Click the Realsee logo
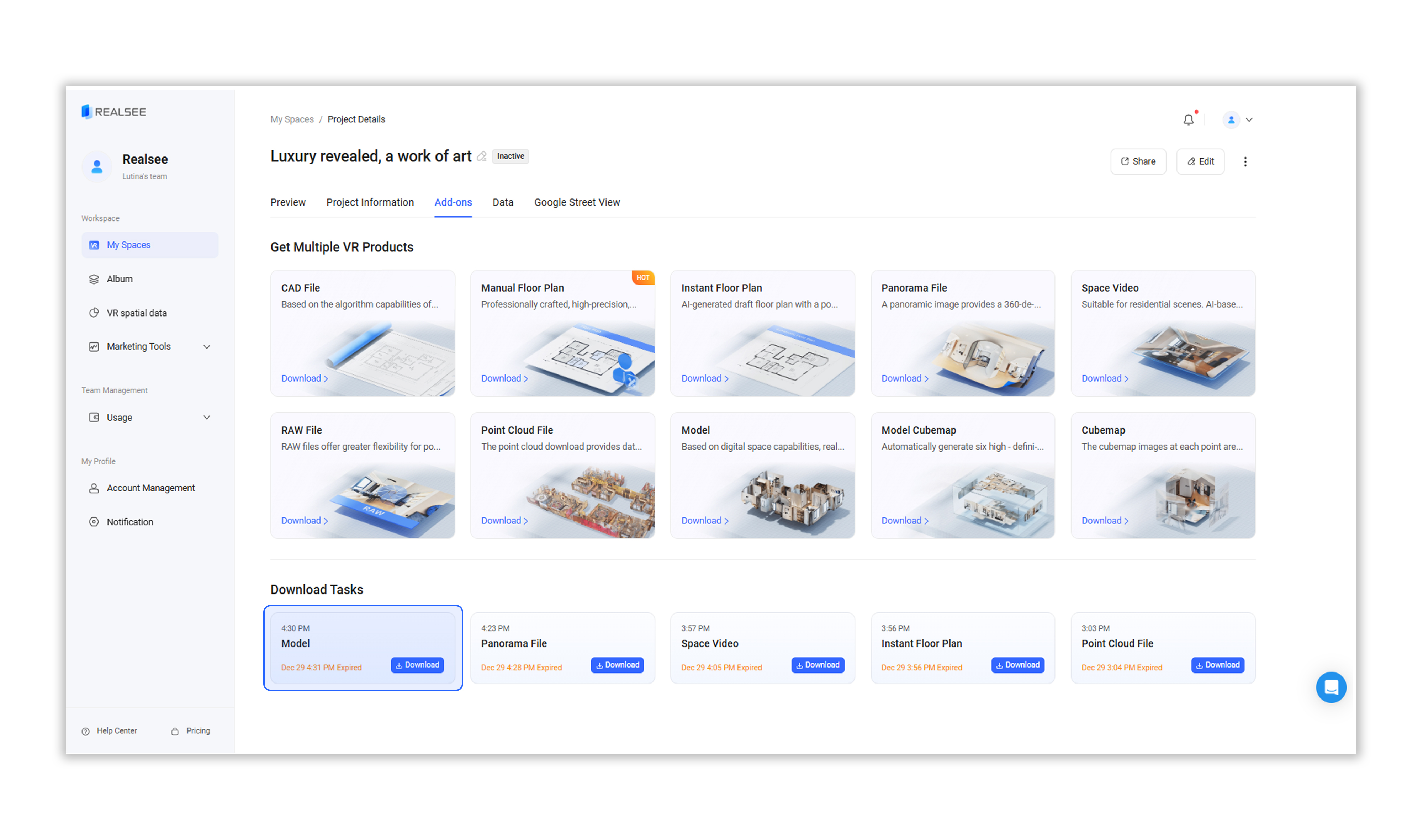 [x=114, y=112]
